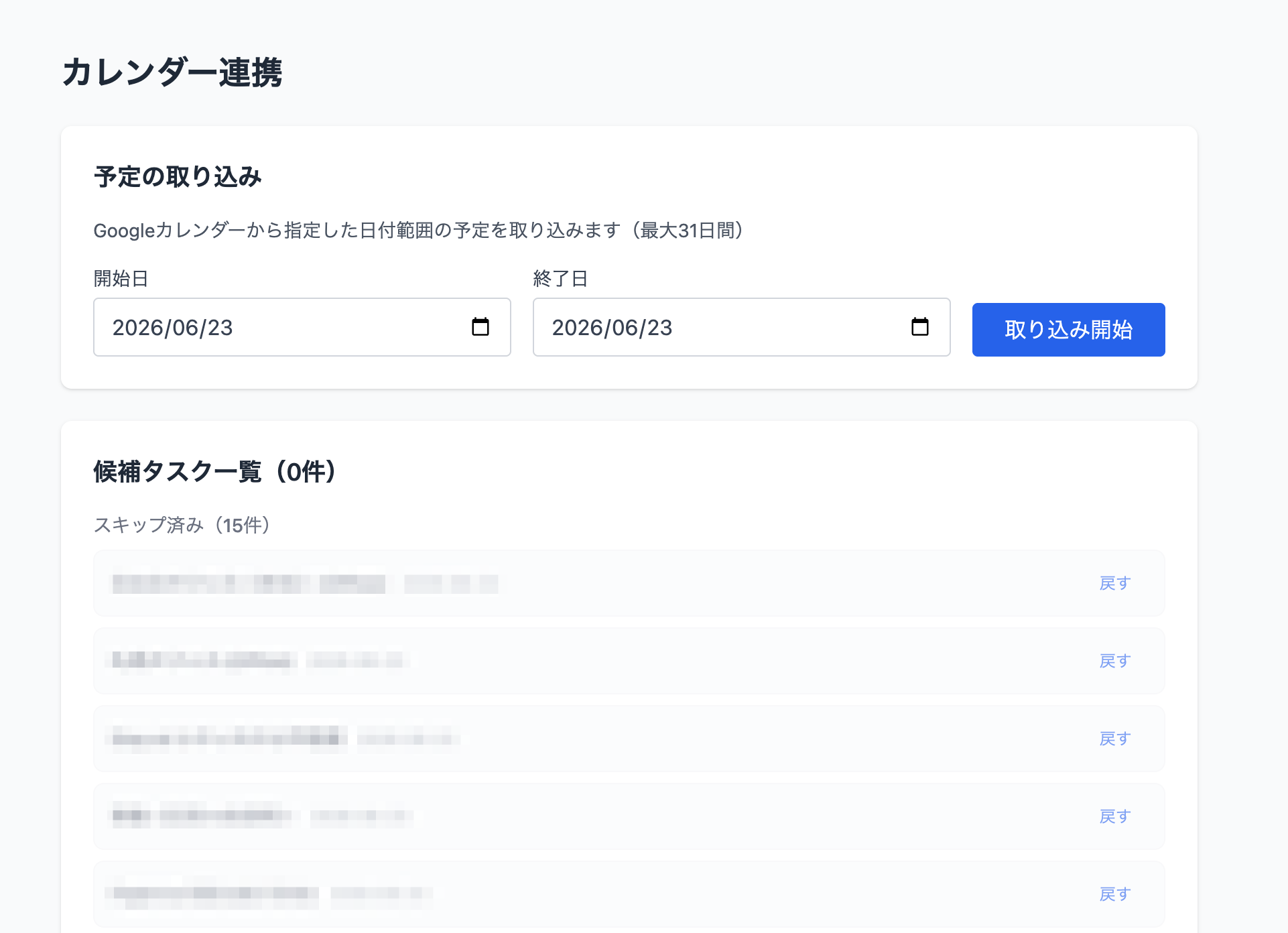
Task: Click 戻す on the third skipped item
Action: [x=1115, y=739]
